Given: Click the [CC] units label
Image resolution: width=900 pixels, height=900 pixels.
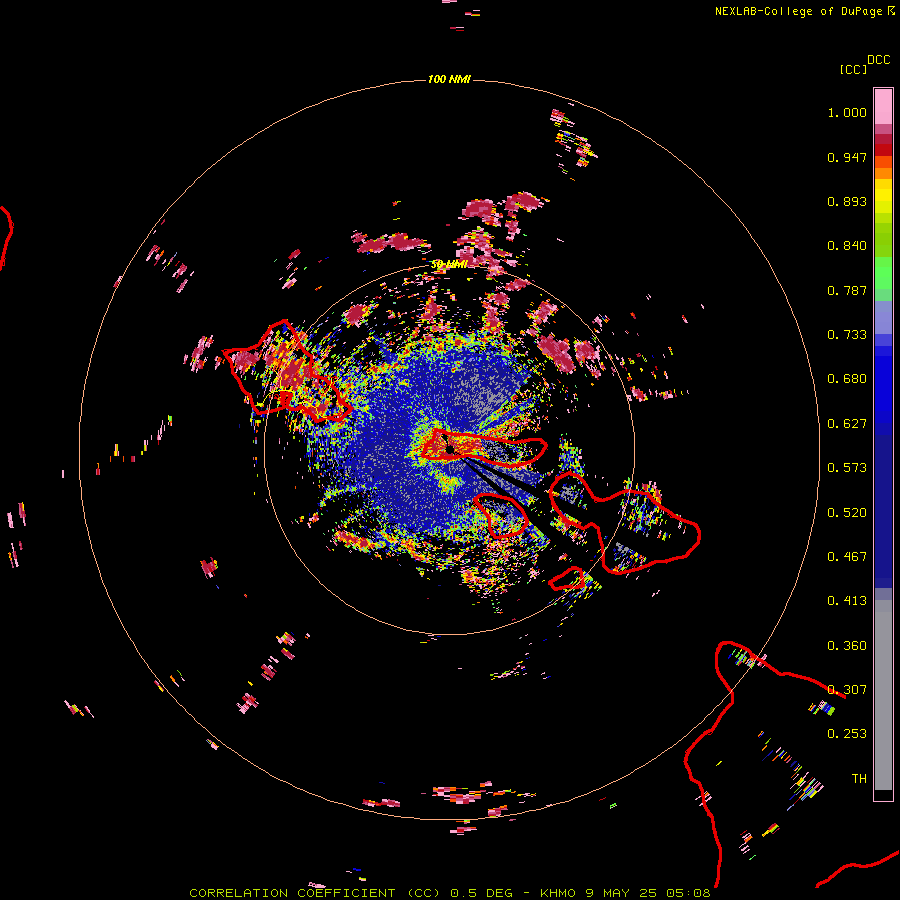Looking at the screenshot, I should [853, 69].
